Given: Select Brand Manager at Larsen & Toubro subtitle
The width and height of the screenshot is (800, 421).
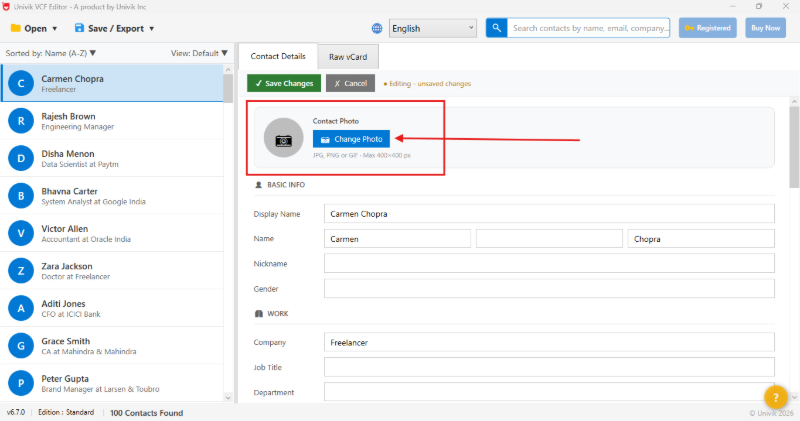Looking at the screenshot, I should (x=100, y=389).
